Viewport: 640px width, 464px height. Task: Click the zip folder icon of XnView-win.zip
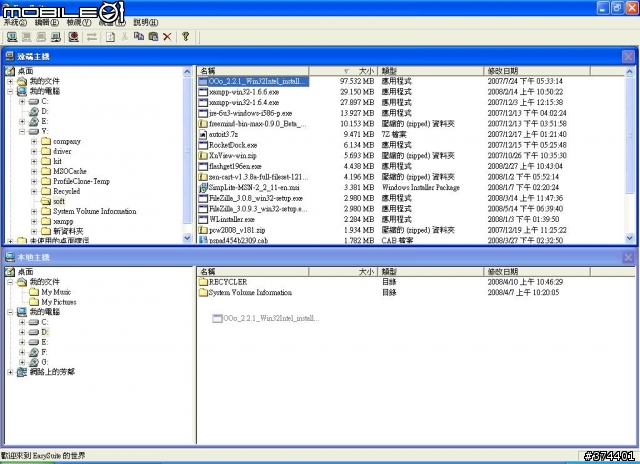[203, 155]
